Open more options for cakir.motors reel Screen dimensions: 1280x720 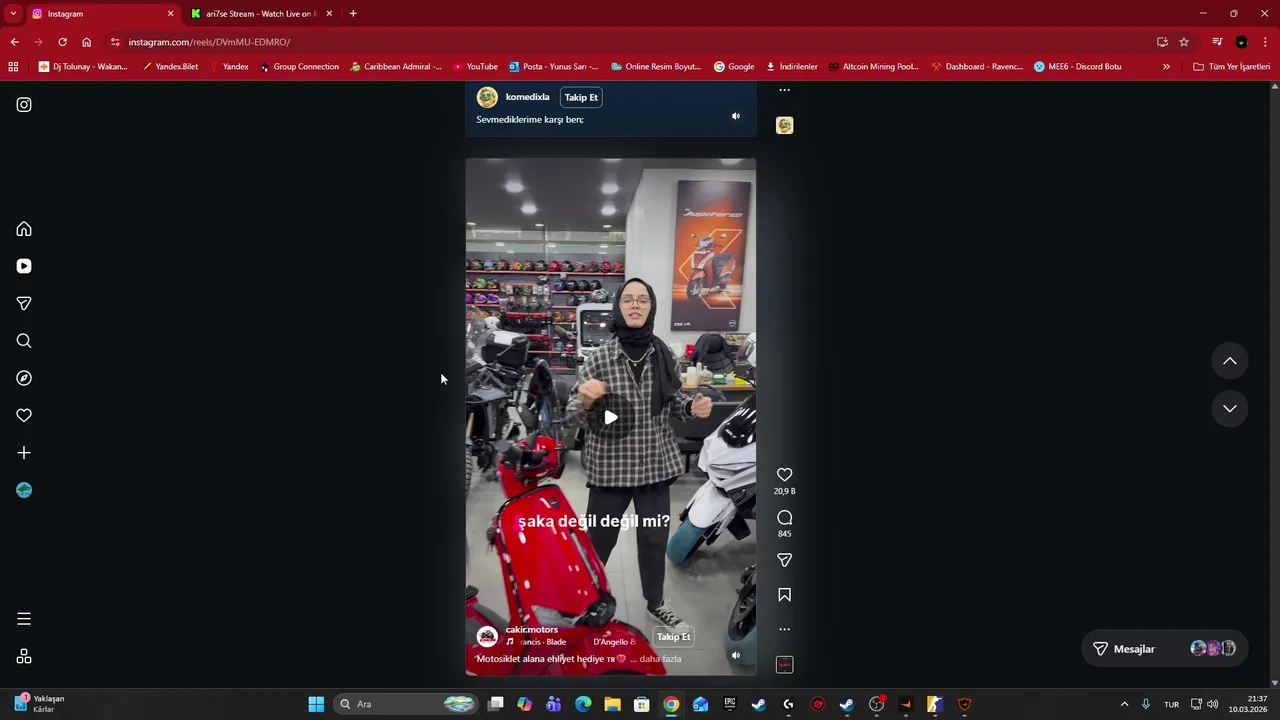pos(784,629)
